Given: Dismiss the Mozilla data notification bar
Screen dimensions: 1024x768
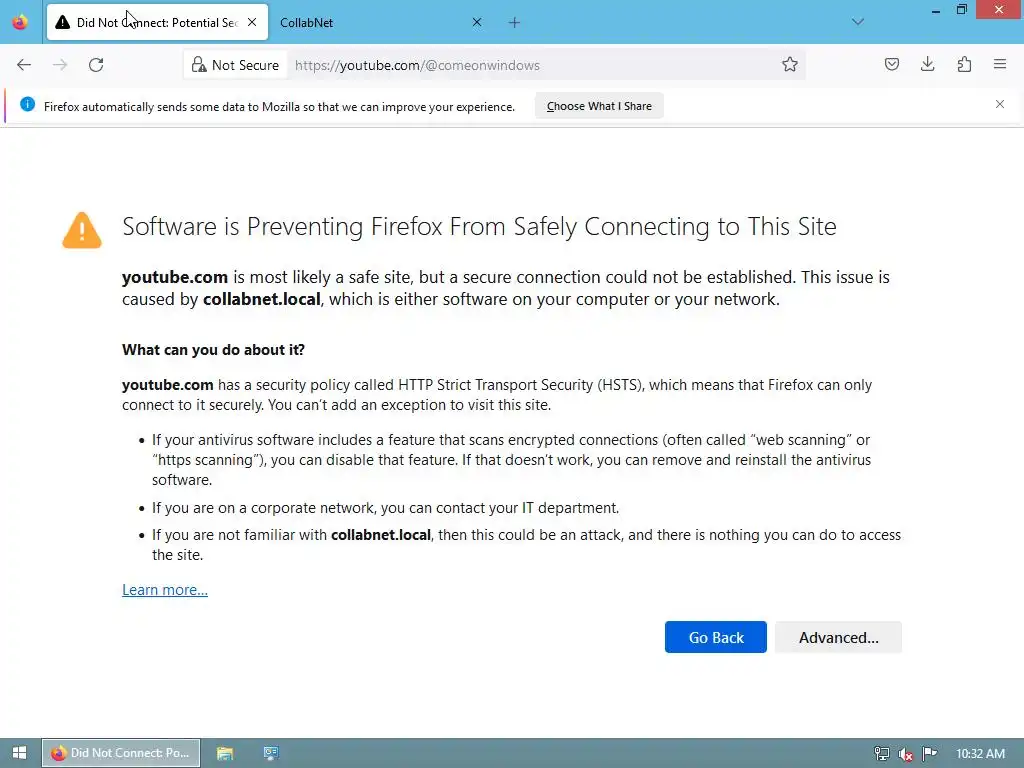Looking at the screenshot, I should 1000,104.
